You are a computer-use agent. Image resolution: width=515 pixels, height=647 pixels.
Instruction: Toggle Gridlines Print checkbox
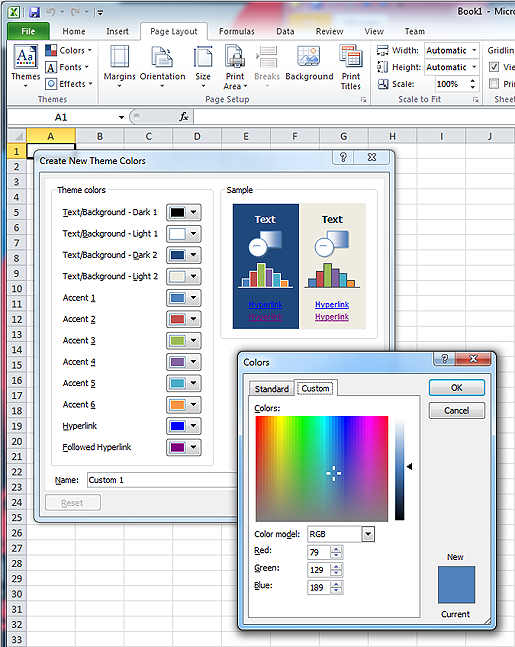pos(494,84)
